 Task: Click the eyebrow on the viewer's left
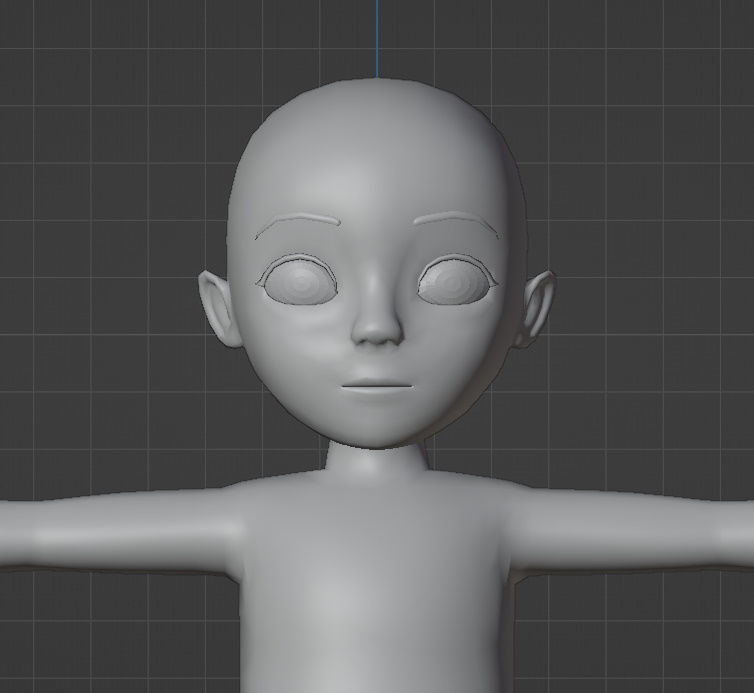point(298,225)
